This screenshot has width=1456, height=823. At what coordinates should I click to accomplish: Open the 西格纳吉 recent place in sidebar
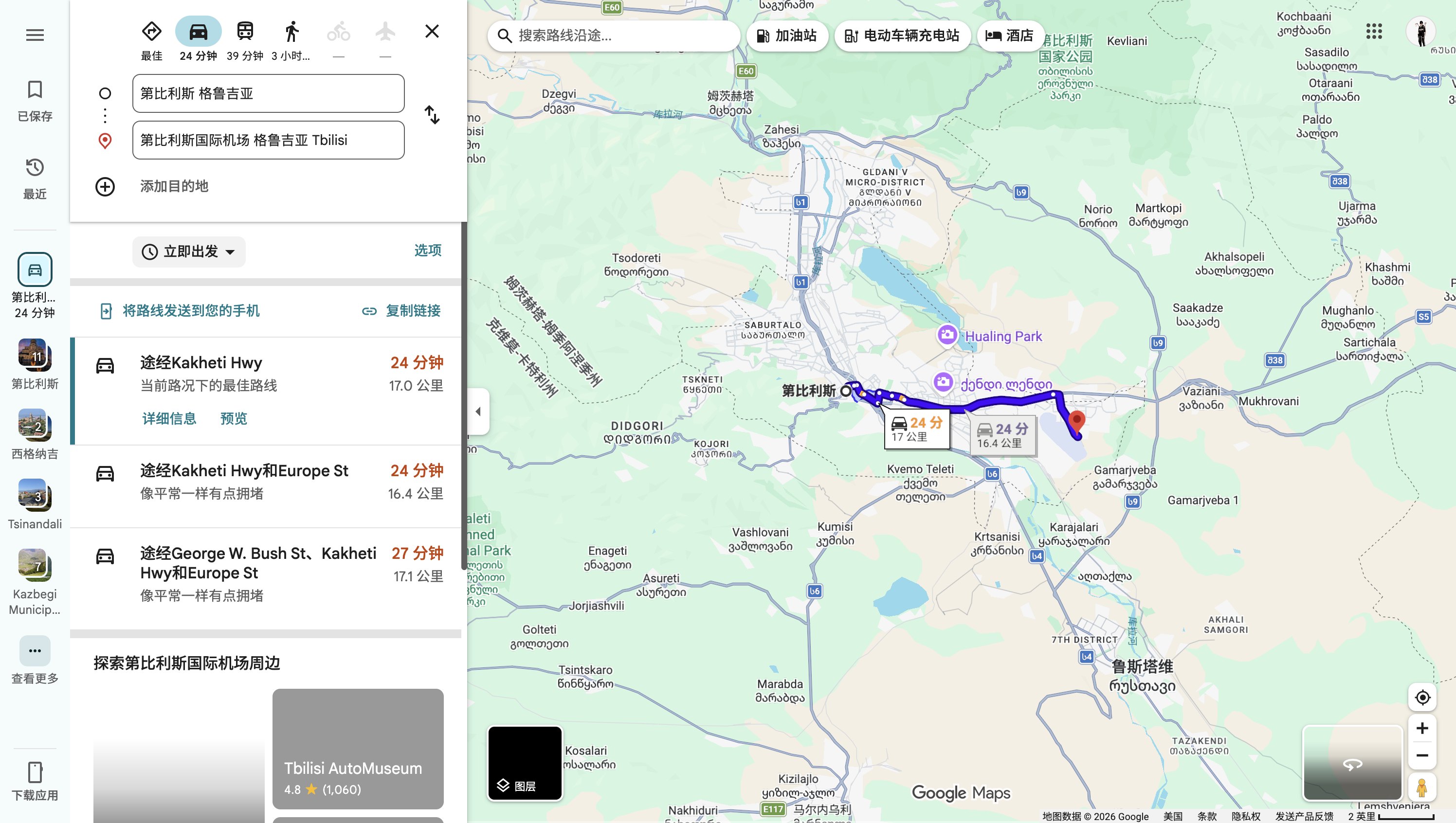35,435
